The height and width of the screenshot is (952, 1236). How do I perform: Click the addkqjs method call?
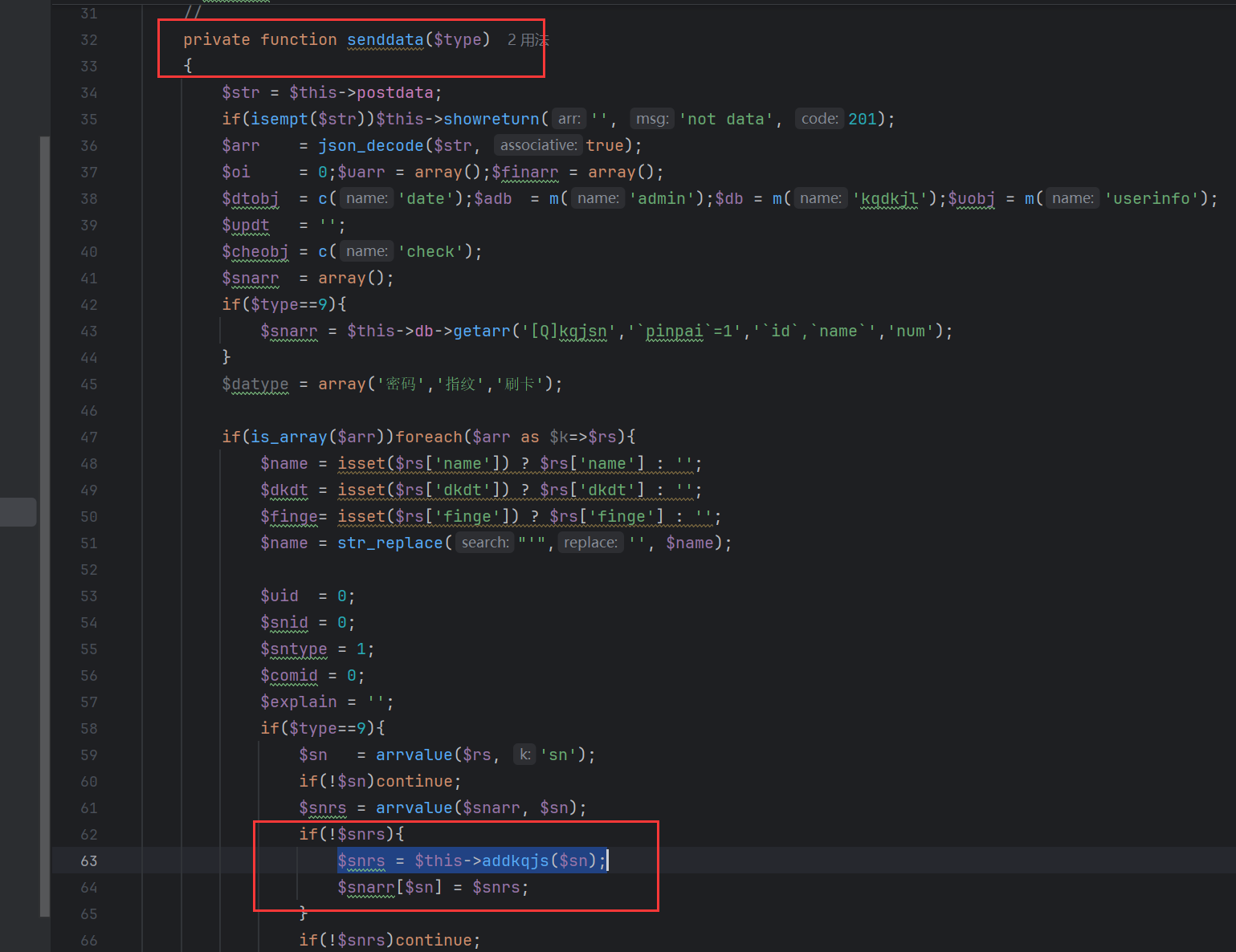coord(515,860)
